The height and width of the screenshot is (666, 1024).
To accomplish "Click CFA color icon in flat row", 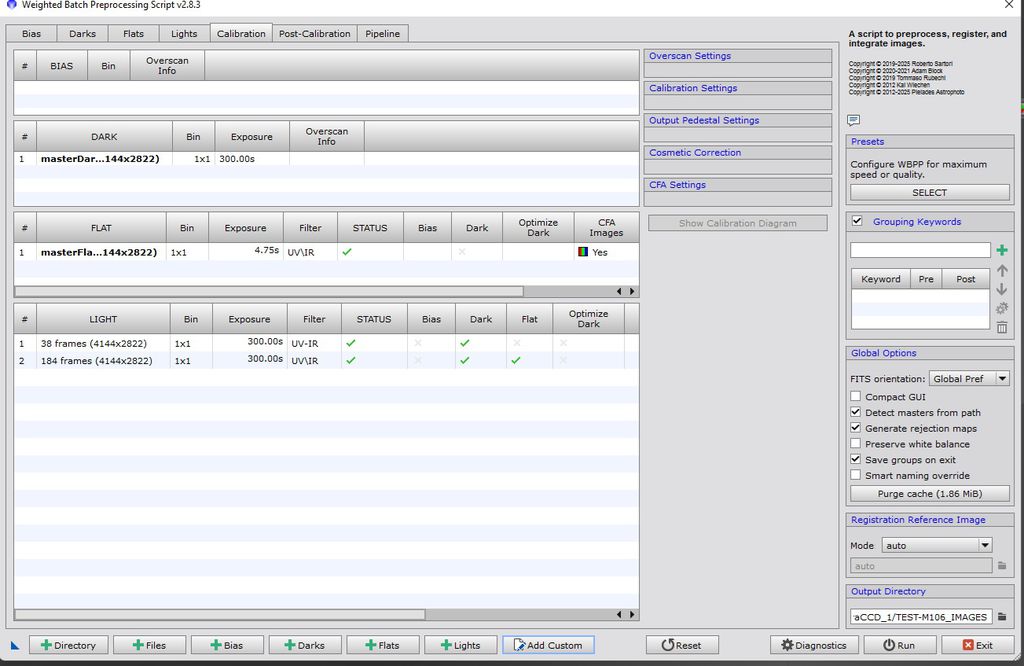I will point(583,251).
